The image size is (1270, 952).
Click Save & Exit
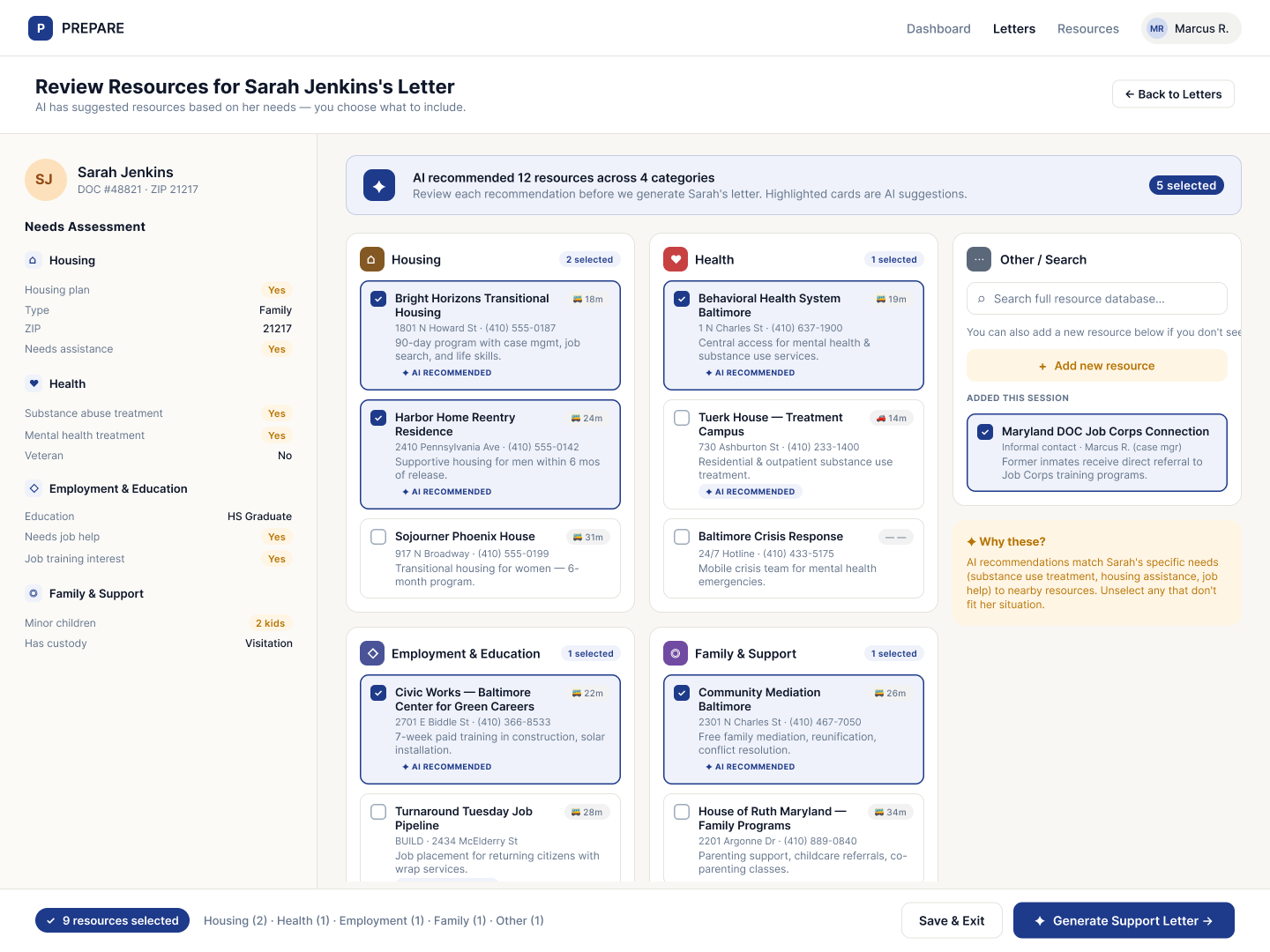pyautogui.click(x=952, y=920)
